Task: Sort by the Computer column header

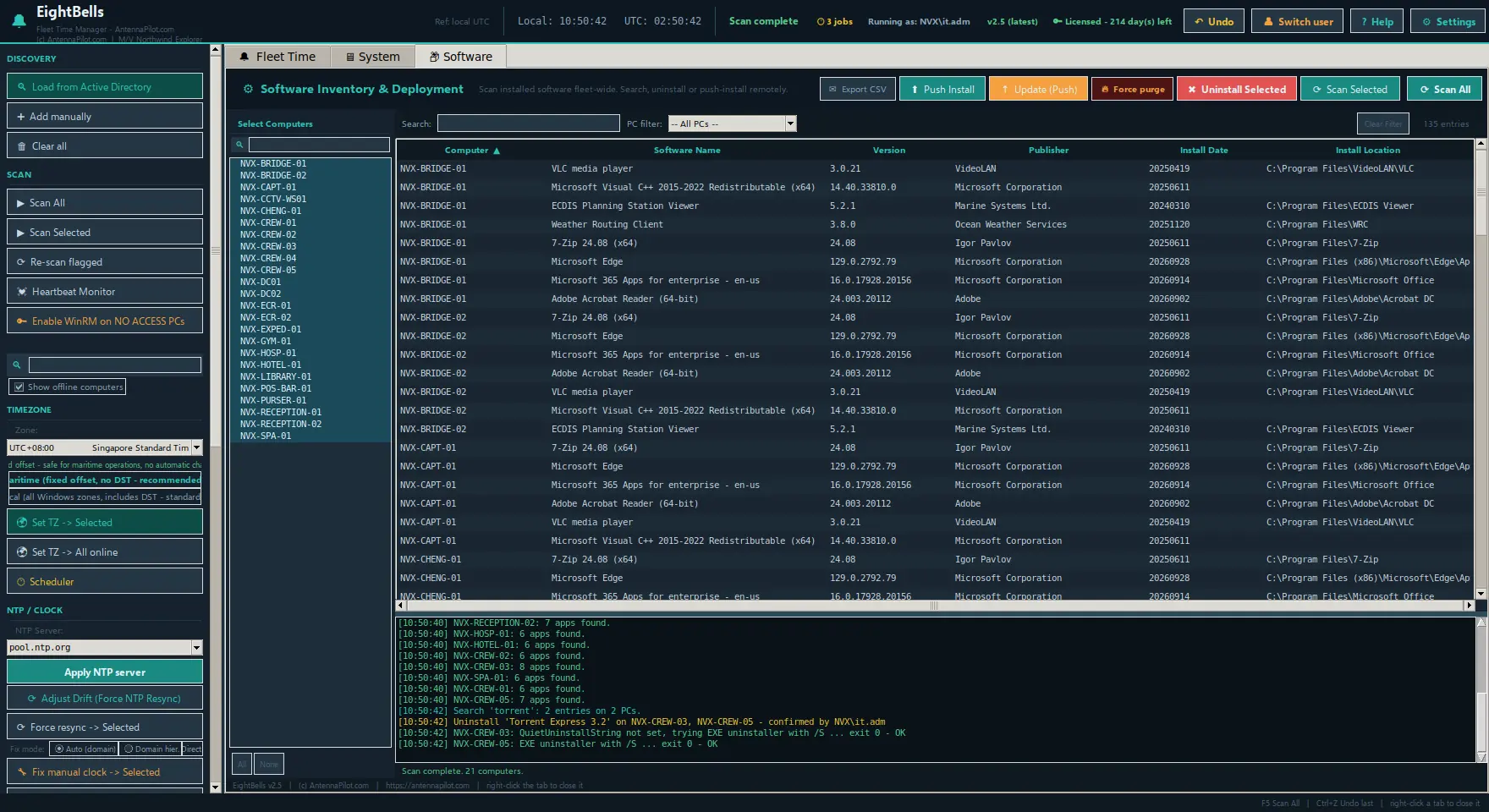Action: [x=472, y=151]
